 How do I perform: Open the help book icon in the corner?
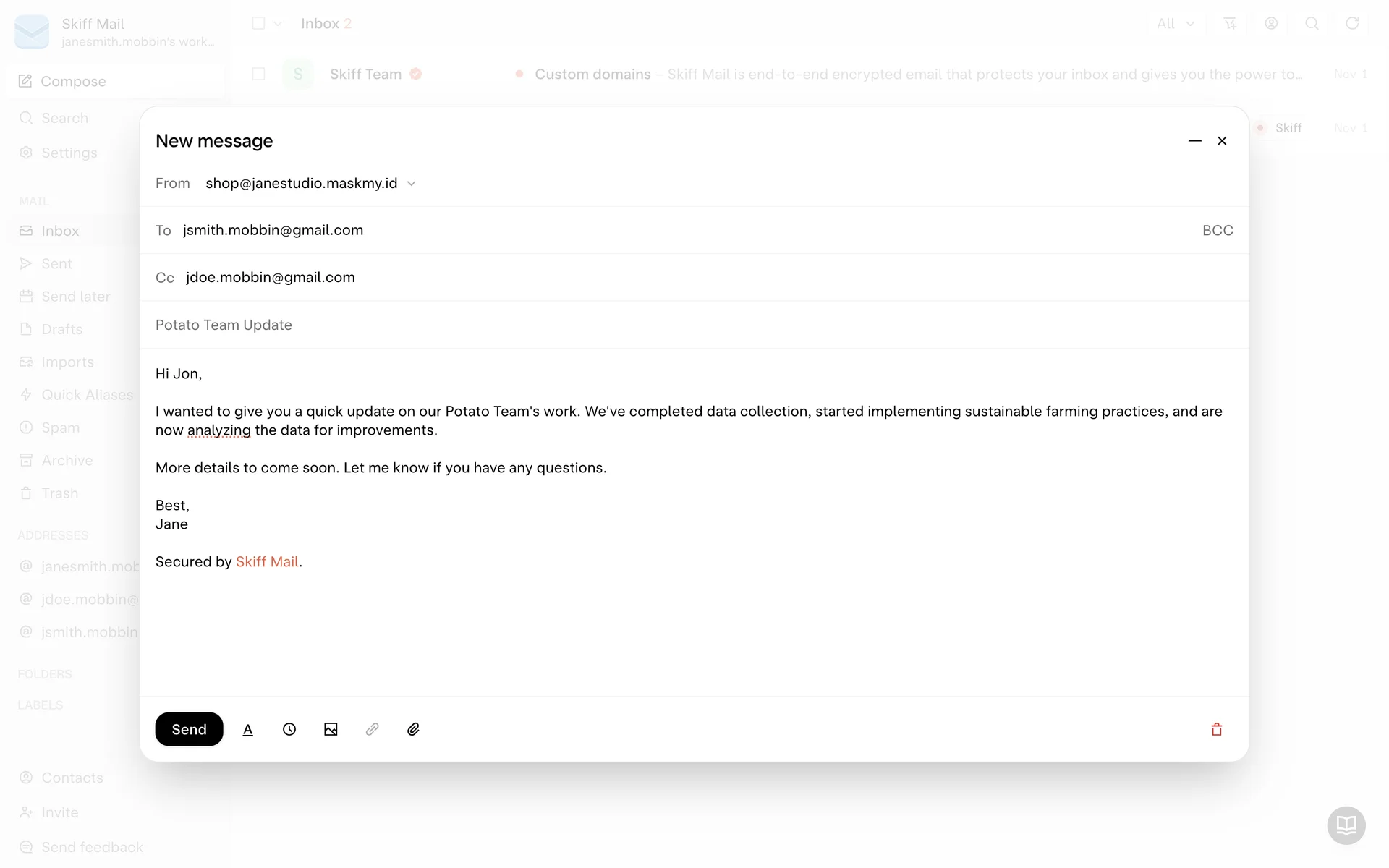click(x=1346, y=825)
